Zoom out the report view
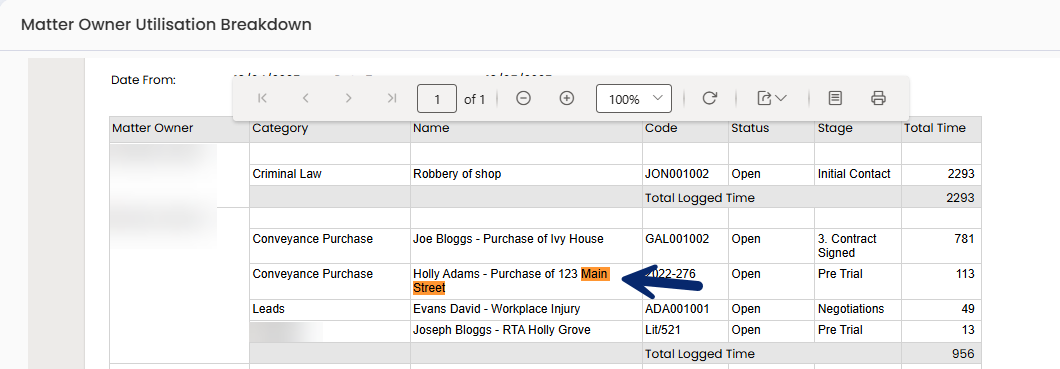 523,99
